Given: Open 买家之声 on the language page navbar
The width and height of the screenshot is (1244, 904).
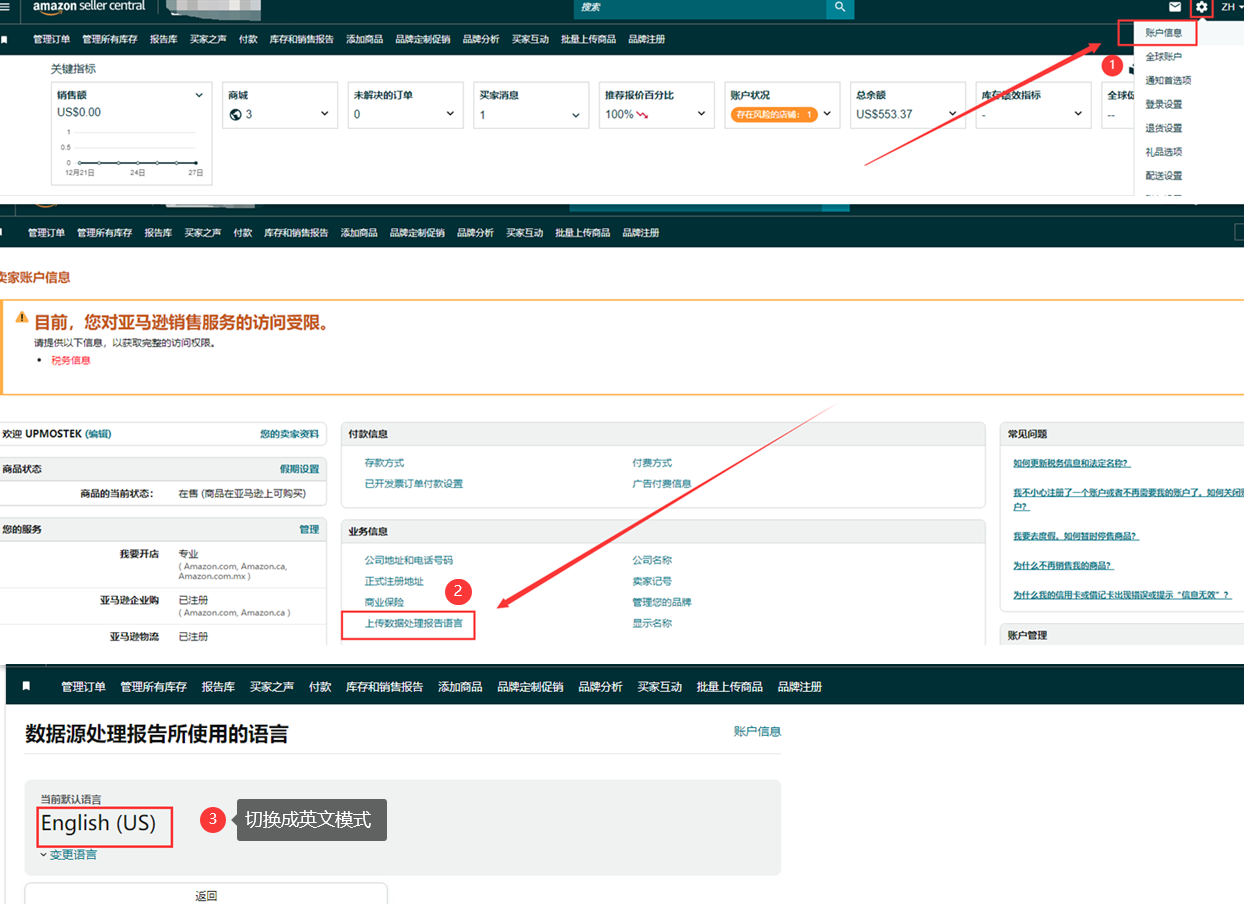Looking at the screenshot, I should 272,687.
